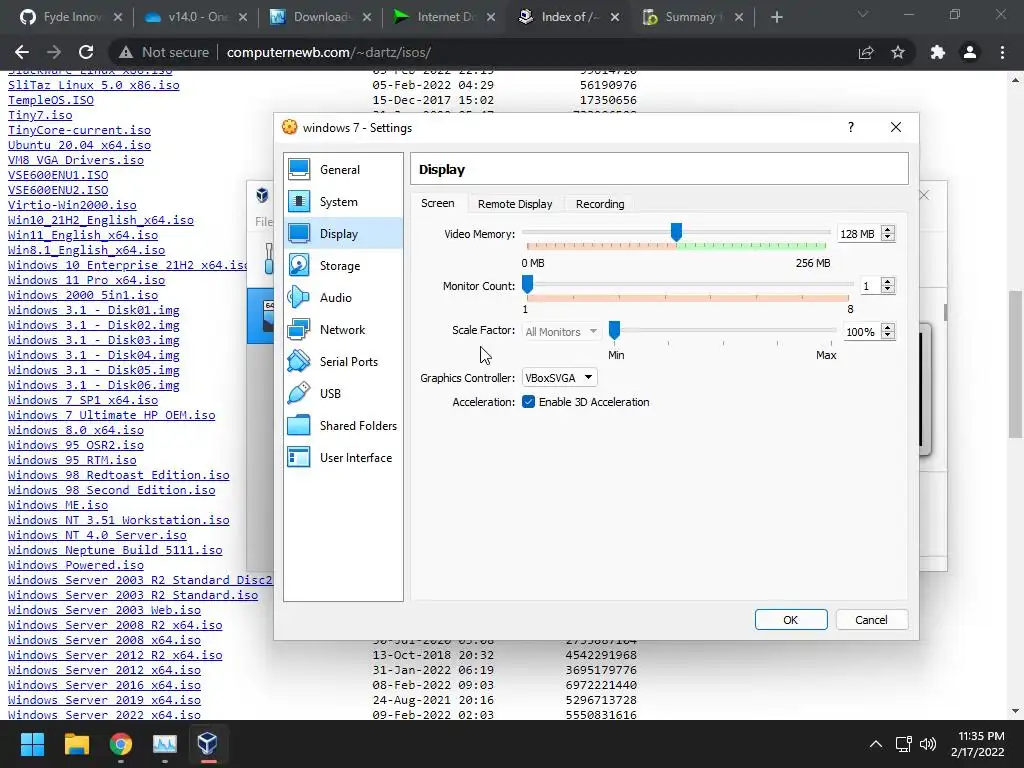Share this page icon in address bar
Image resolution: width=1024 pixels, height=768 pixels.
866,52
